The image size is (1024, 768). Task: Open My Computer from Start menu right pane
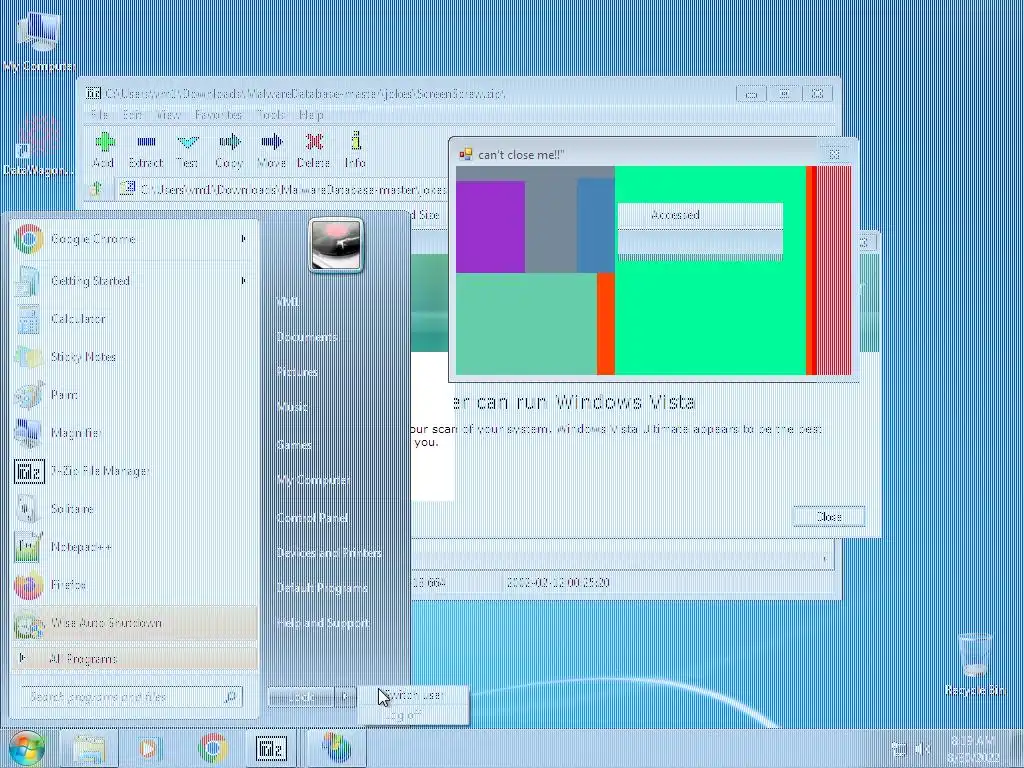(x=313, y=480)
